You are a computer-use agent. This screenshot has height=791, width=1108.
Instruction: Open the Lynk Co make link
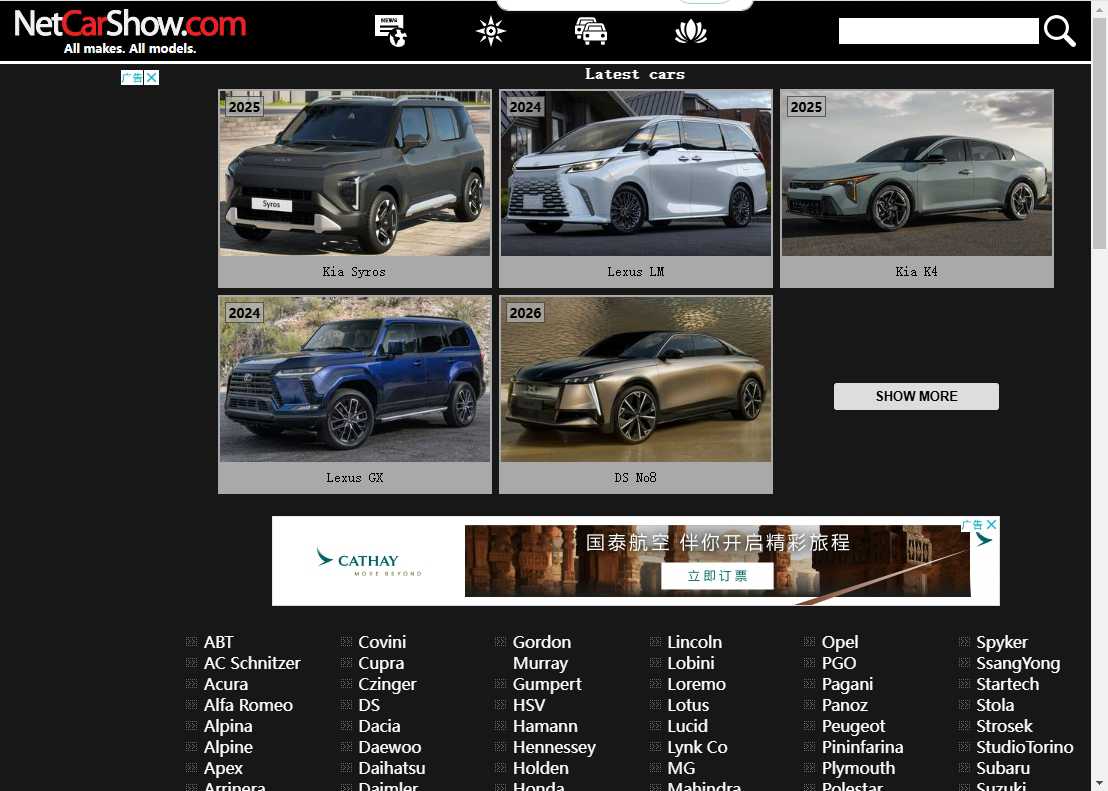(697, 747)
